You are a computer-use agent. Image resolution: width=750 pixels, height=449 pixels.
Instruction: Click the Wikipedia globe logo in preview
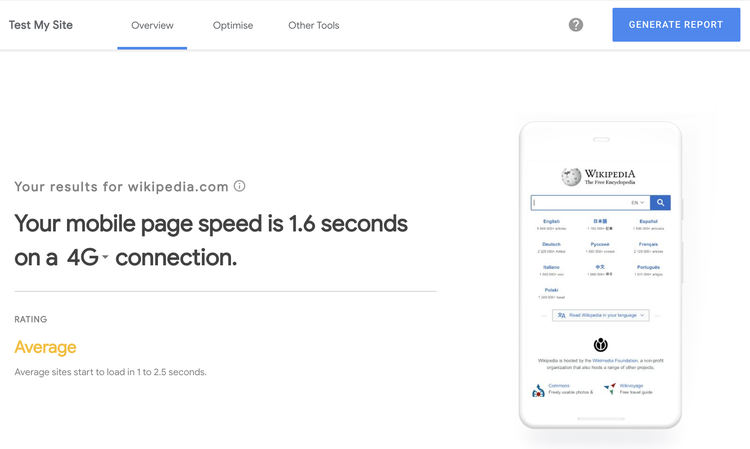[x=571, y=177]
